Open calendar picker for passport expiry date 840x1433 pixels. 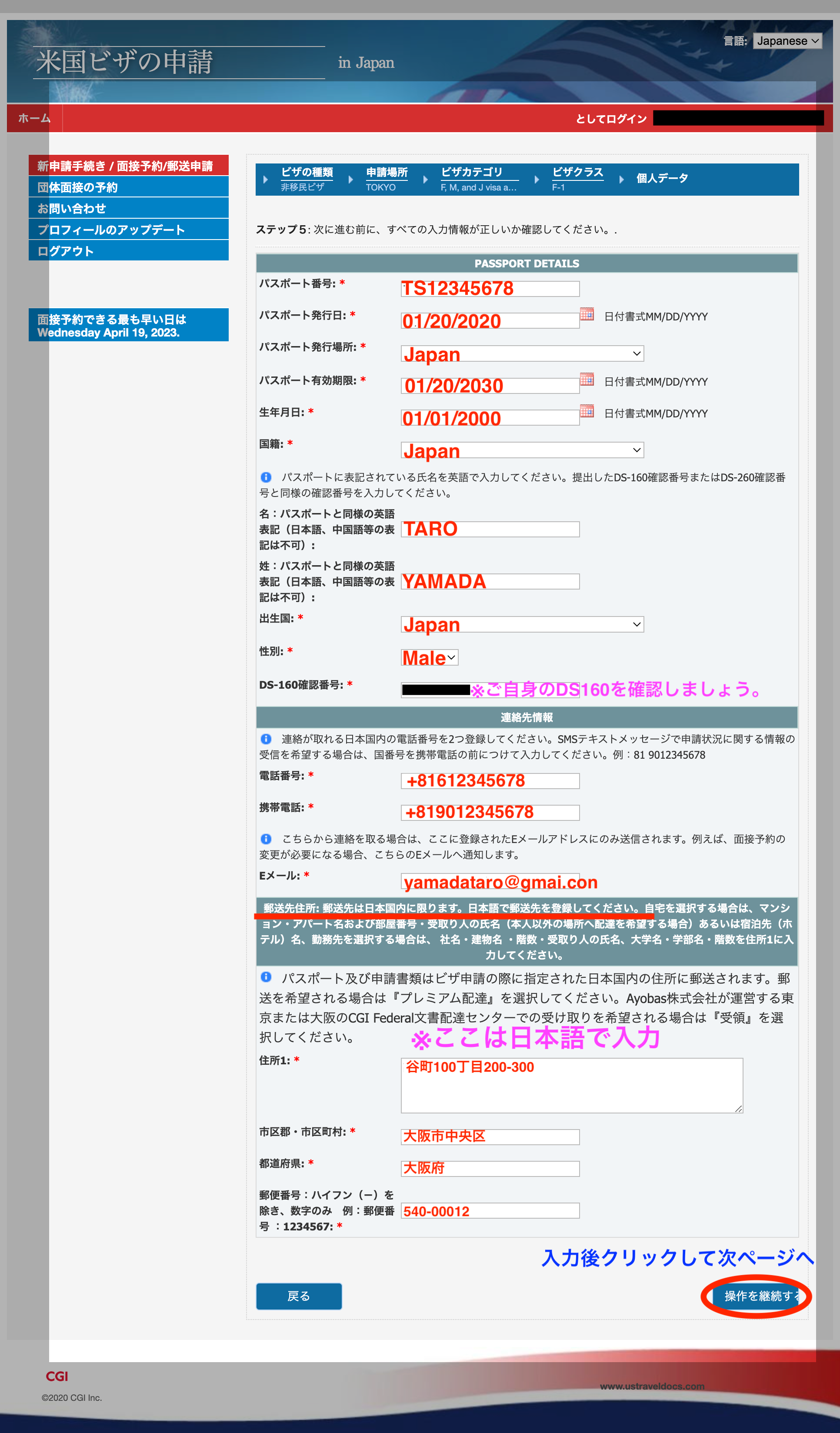587,379
